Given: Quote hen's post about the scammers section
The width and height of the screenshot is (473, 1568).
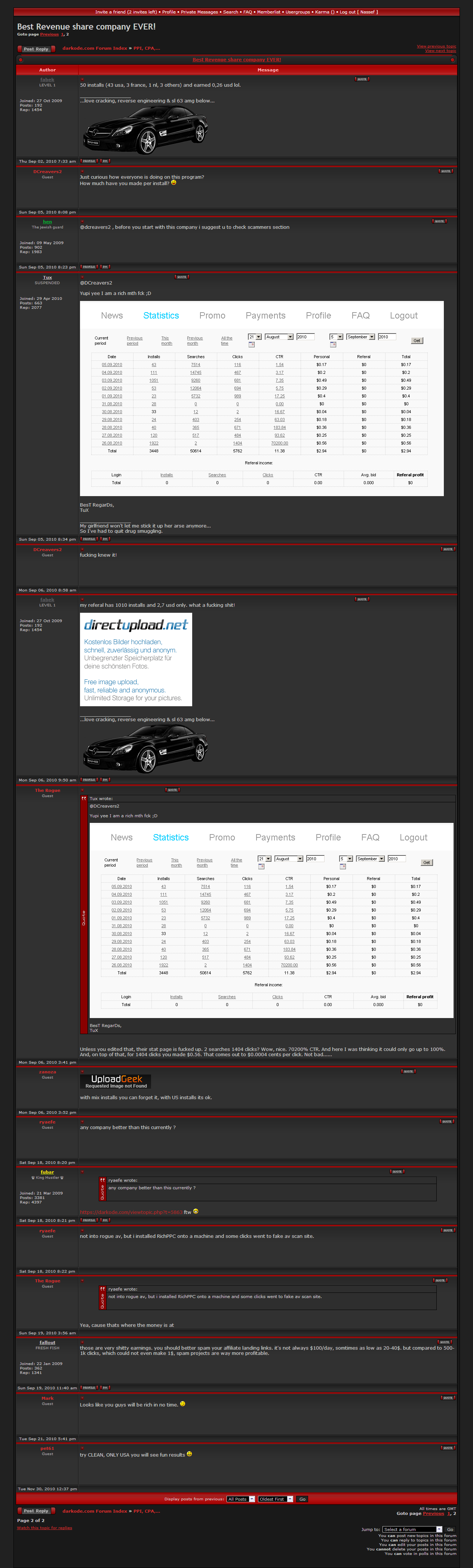Looking at the screenshot, I should (x=439, y=221).
